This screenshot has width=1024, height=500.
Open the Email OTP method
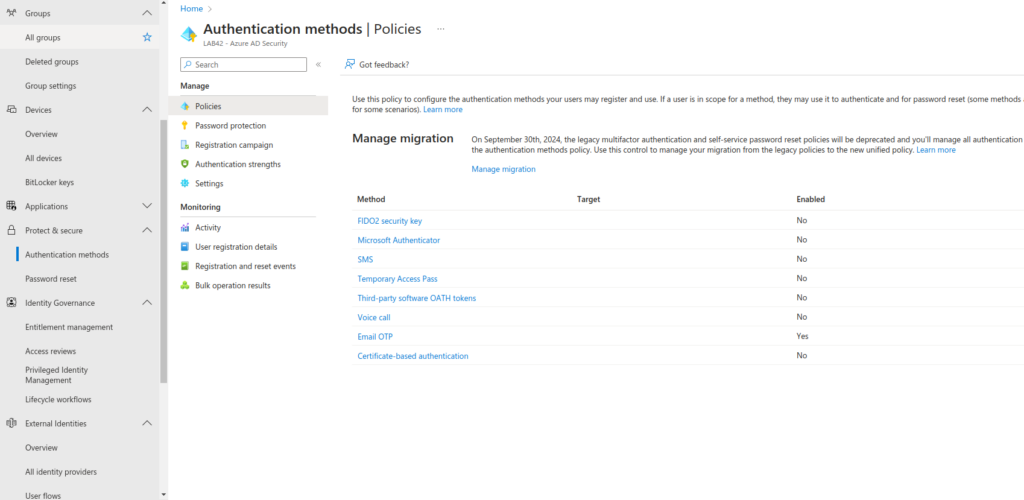click(375, 337)
